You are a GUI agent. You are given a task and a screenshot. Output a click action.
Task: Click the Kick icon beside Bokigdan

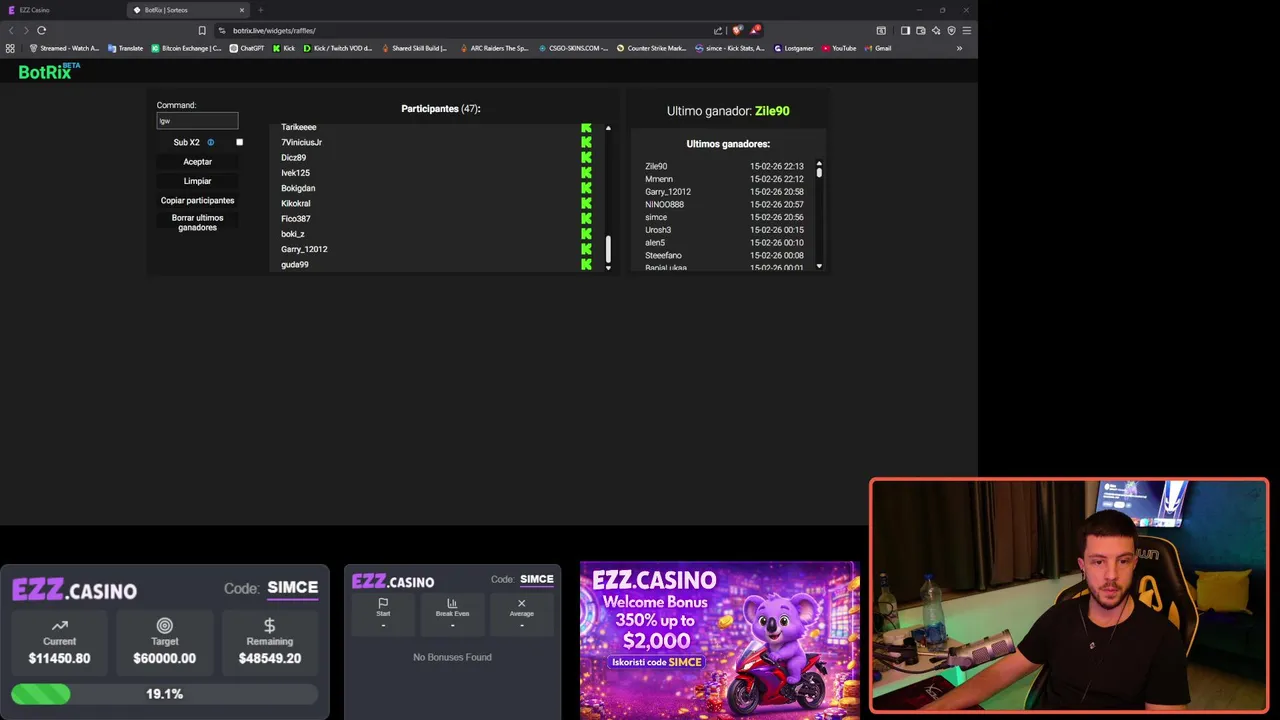click(586, 188)
